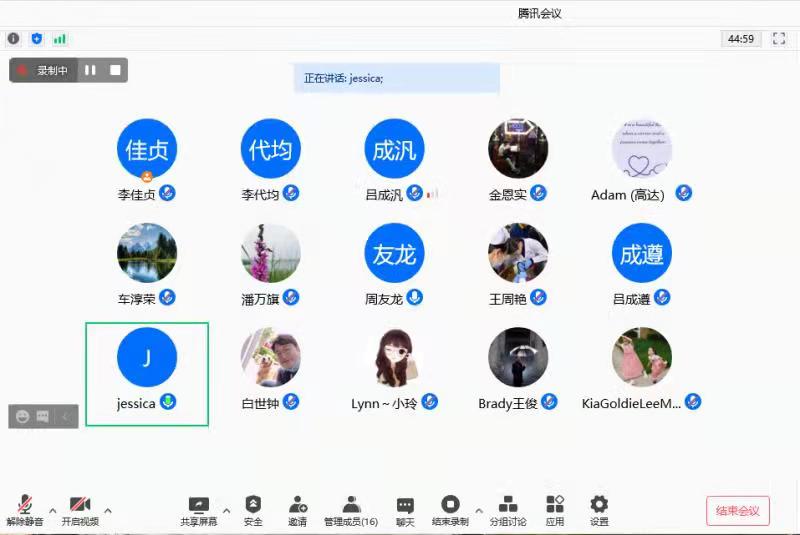Viewport: 800px width, 535px height.
Task: Expand the 共享屏幕 share options arrow
Action: tap(226, 510)
